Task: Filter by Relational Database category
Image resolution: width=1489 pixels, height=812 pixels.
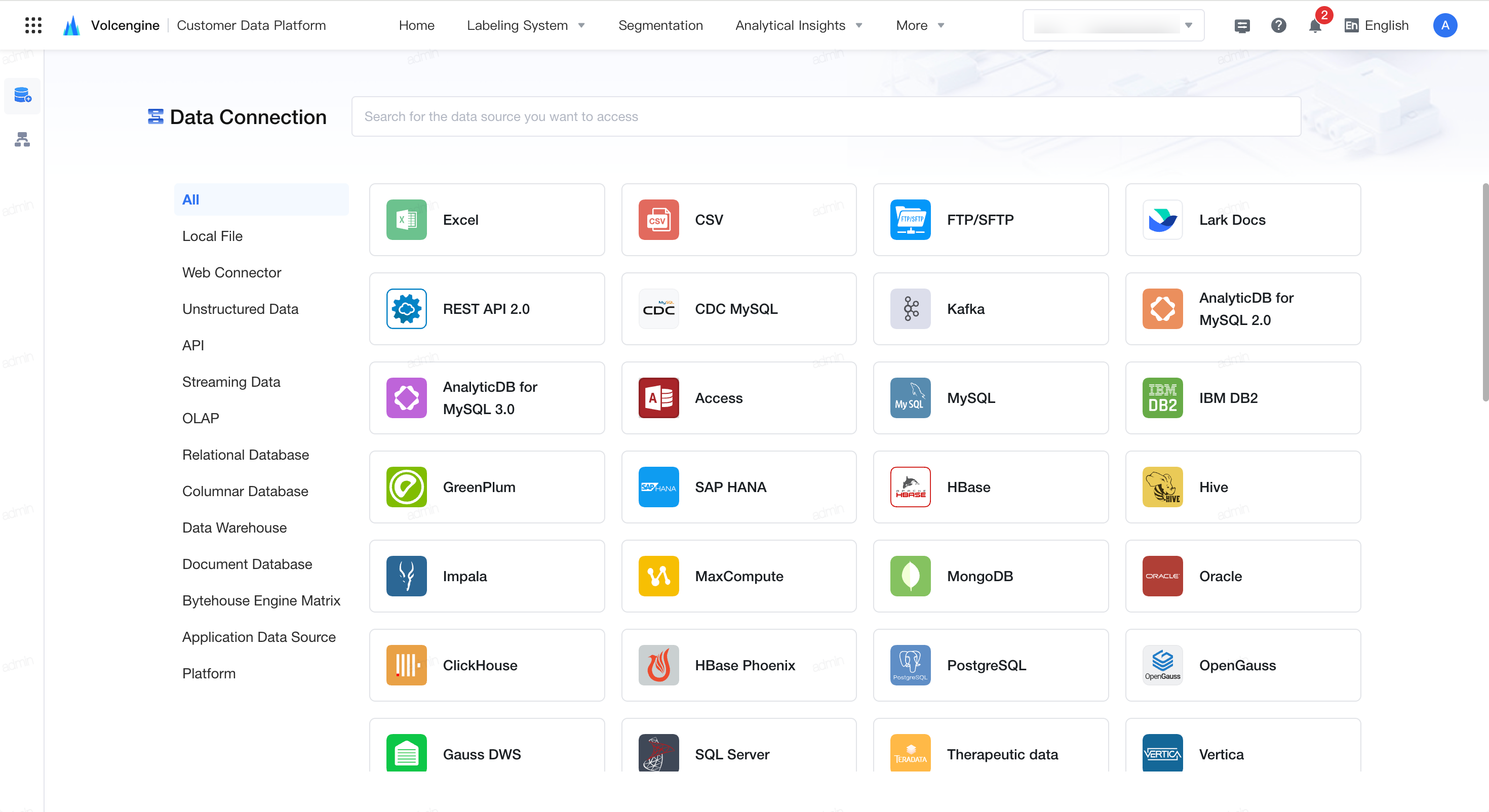Action: coord(245,455)
